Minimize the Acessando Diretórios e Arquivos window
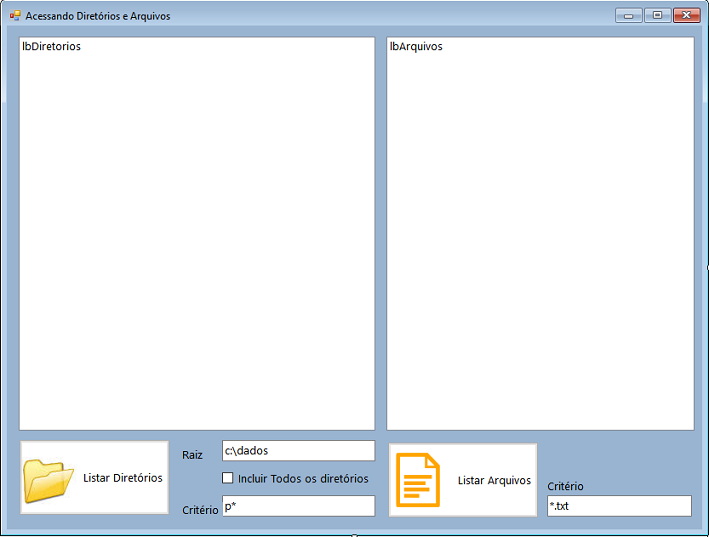 pos(629,15)
